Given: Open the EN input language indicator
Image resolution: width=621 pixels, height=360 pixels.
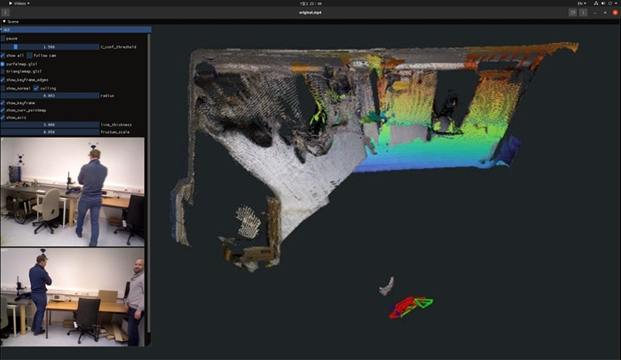Looking at the screenshot, I should pyautogui.click(x=581, y=3).
